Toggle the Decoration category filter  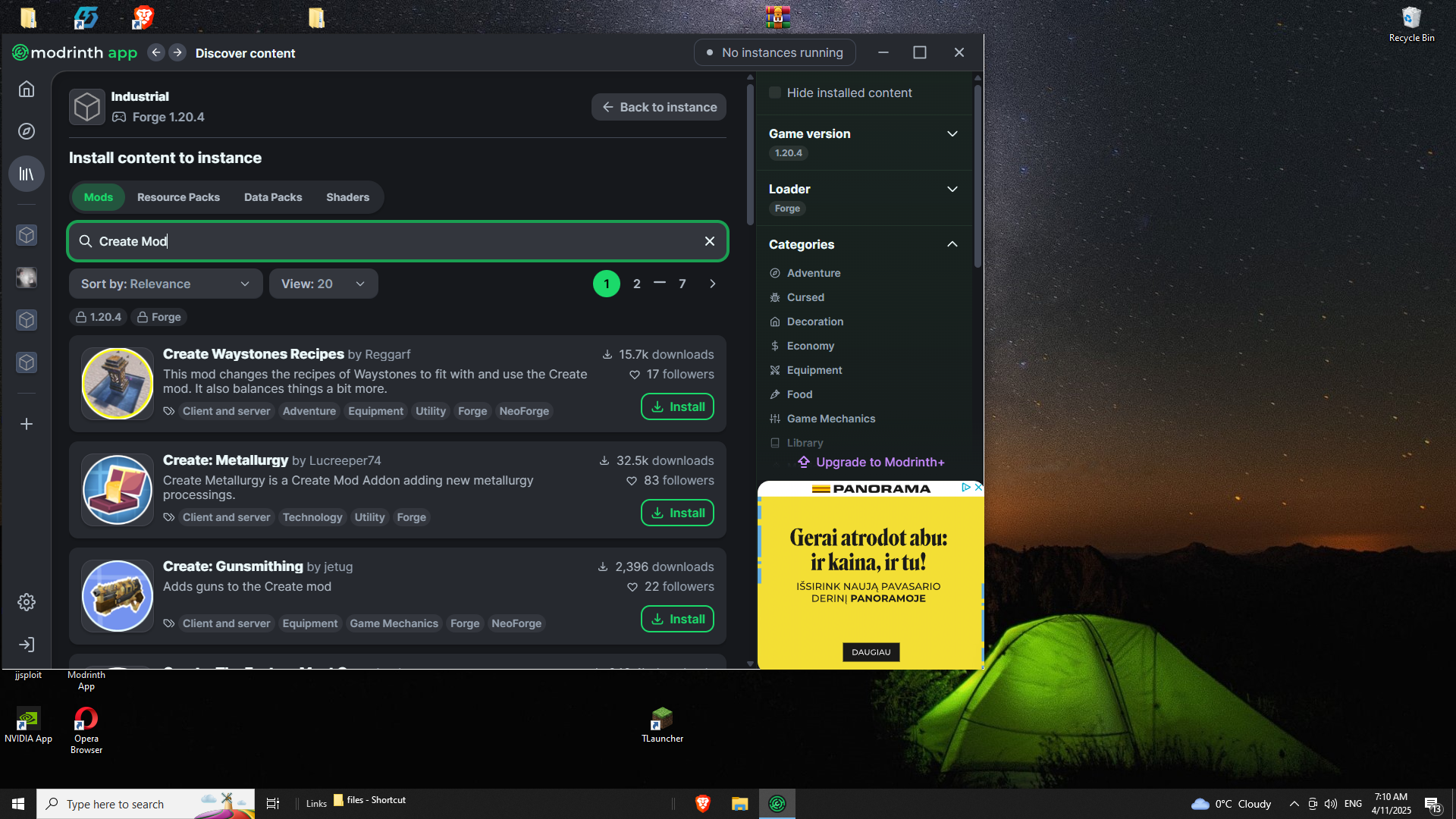[x=814, y=322]
